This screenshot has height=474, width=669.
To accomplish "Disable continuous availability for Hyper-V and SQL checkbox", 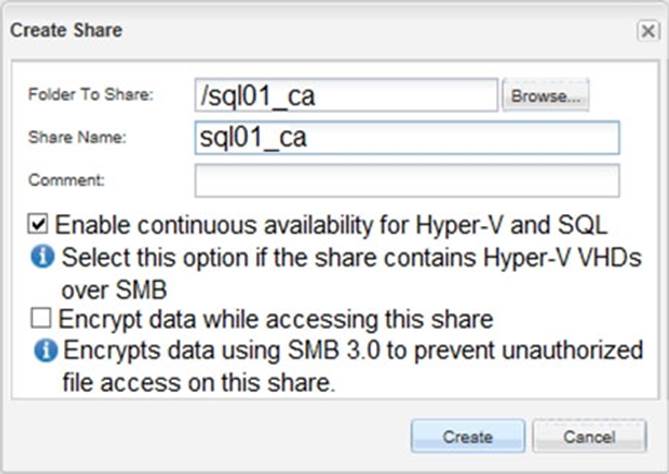I will click(x=40, y=224).
